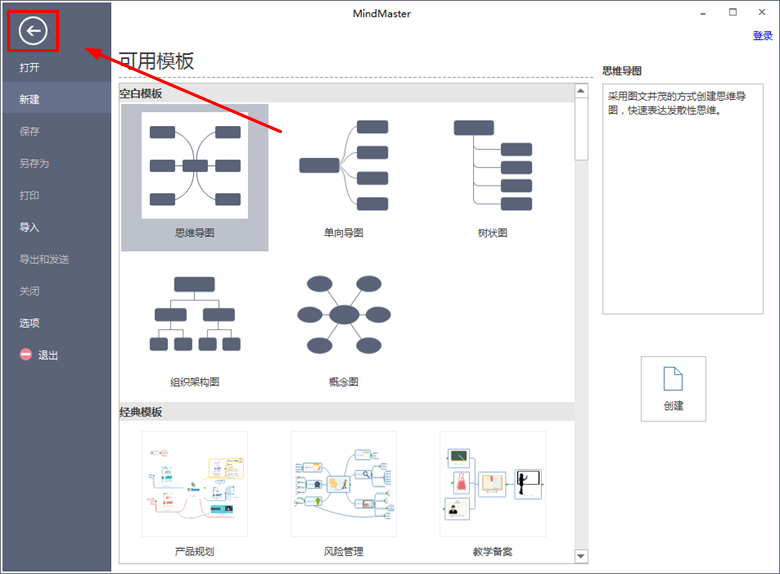This screenshot has height=574, width=780.
Task: Click the vertical scrollbar thumb
Action: click(581, 128)
